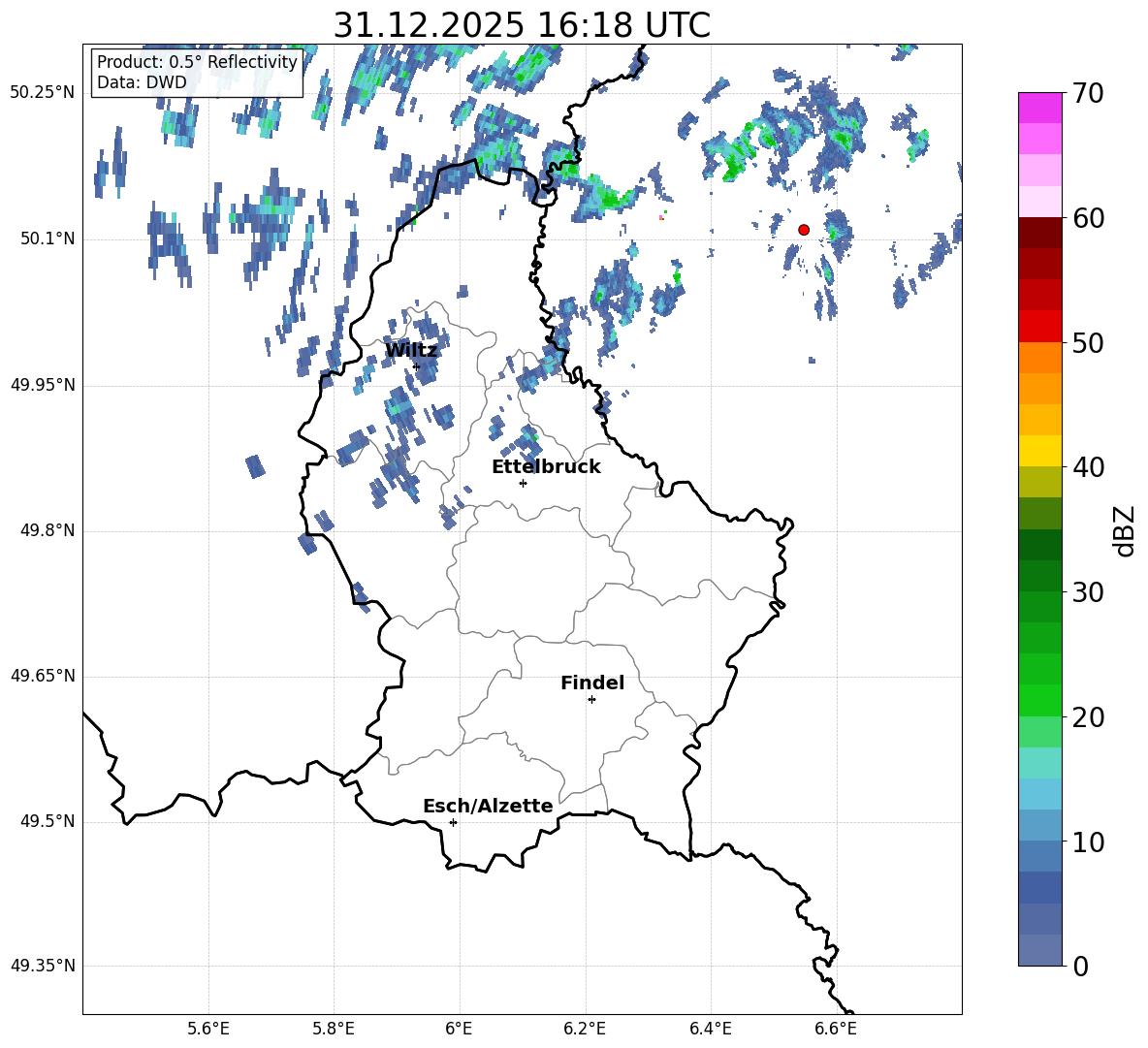1148x1048 pixels.
Task: Click the Esch/Alzette station cross marker
Action: tap(453, 822)
